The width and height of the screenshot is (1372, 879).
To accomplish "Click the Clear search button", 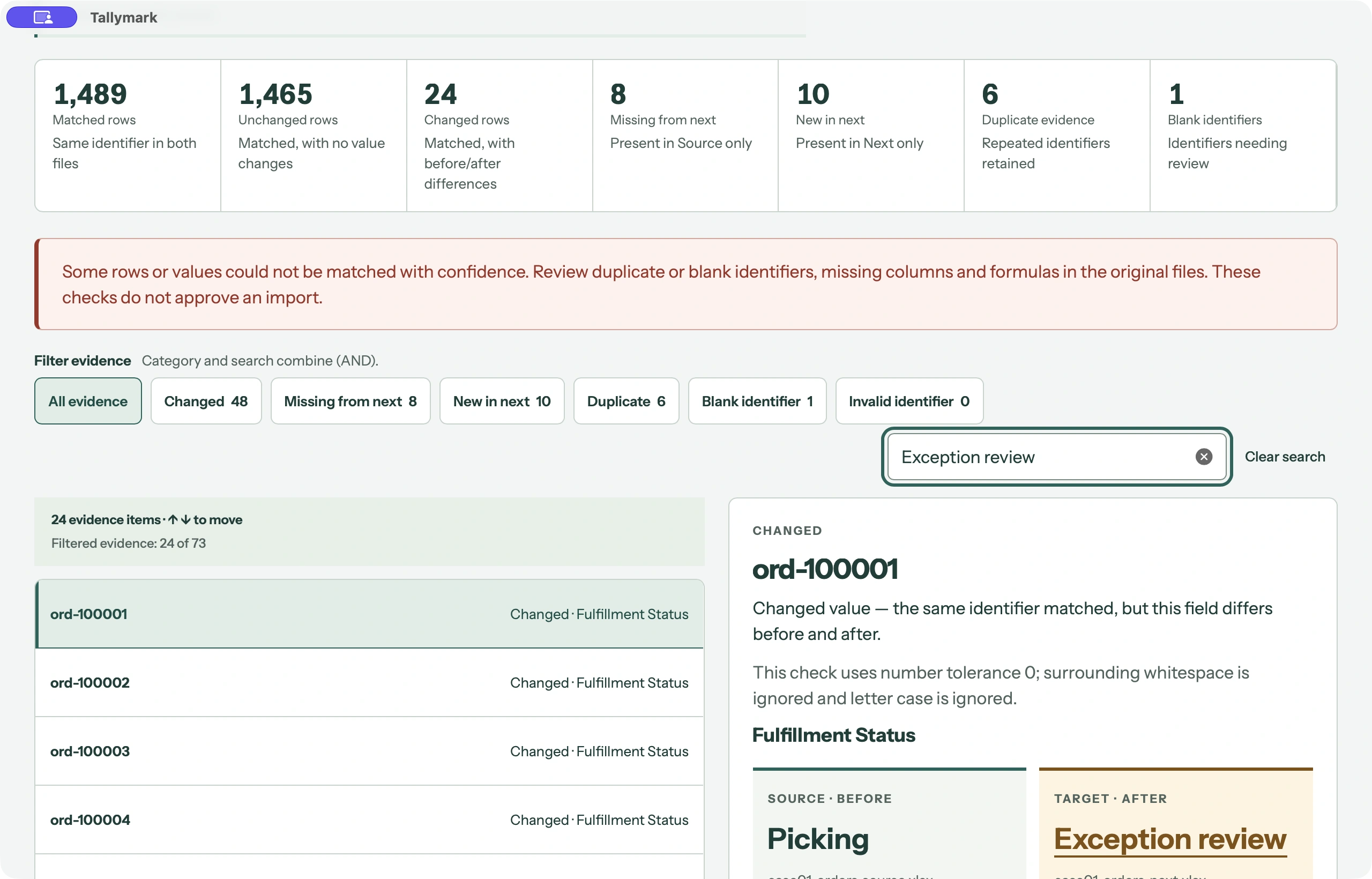I will [x=1285, y=457].
